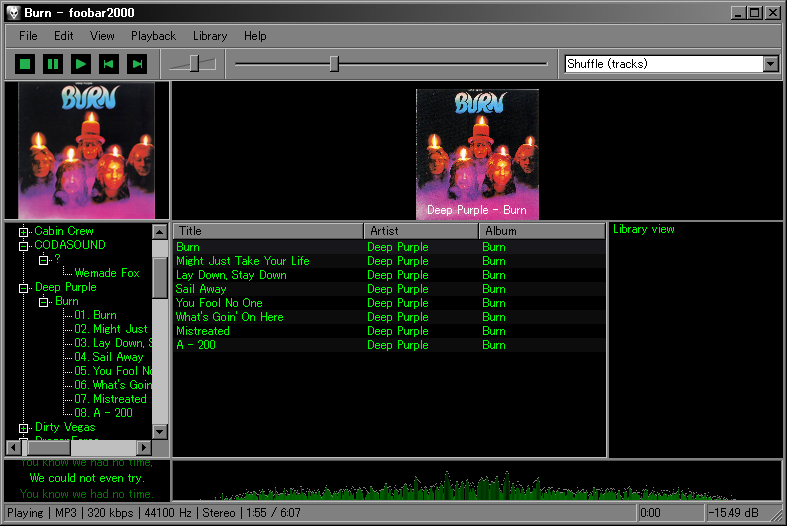
Task: Select '02. Might Just' tree item
Action: click(x=111, y=329)
